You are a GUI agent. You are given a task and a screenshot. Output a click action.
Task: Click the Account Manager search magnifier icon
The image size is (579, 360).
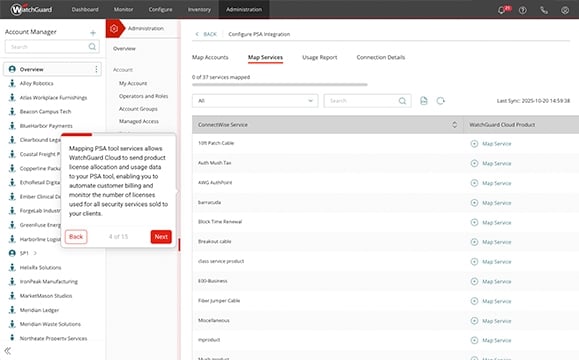(92, 47)
